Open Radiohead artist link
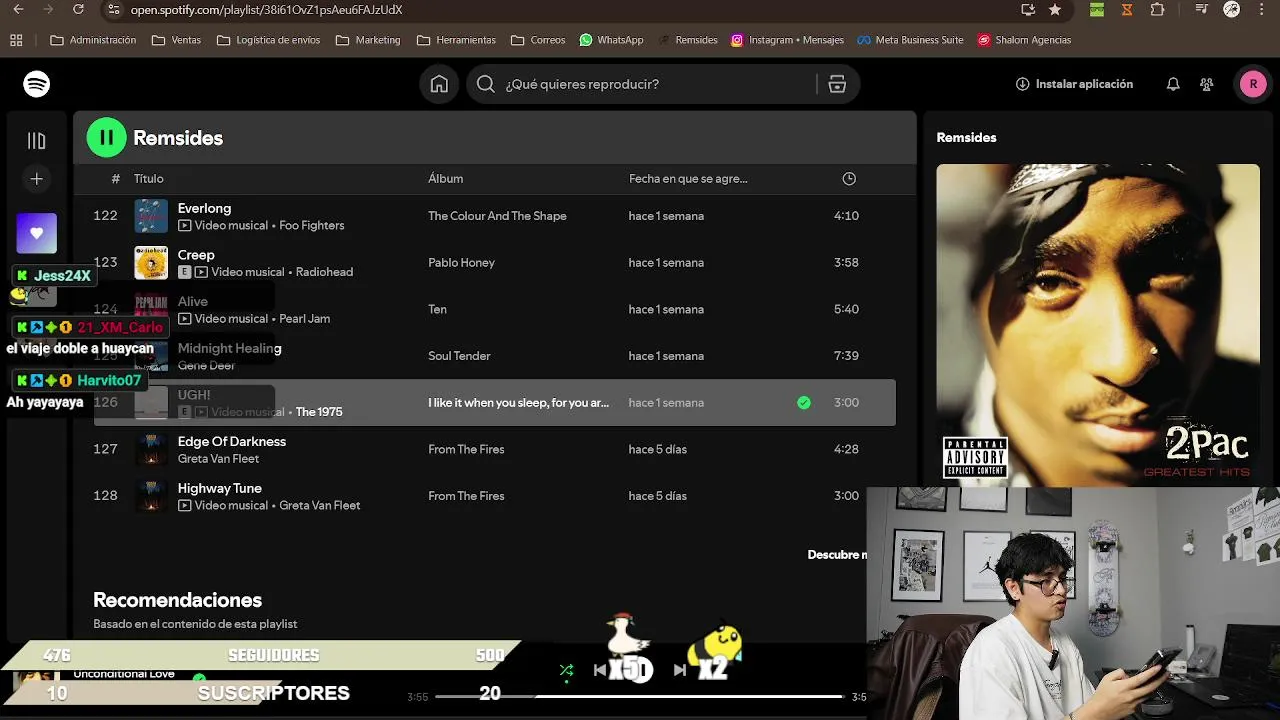Image resolution: width=1280 pixels, height=720 pixels. pyautogui.click(x=324, y=272)
